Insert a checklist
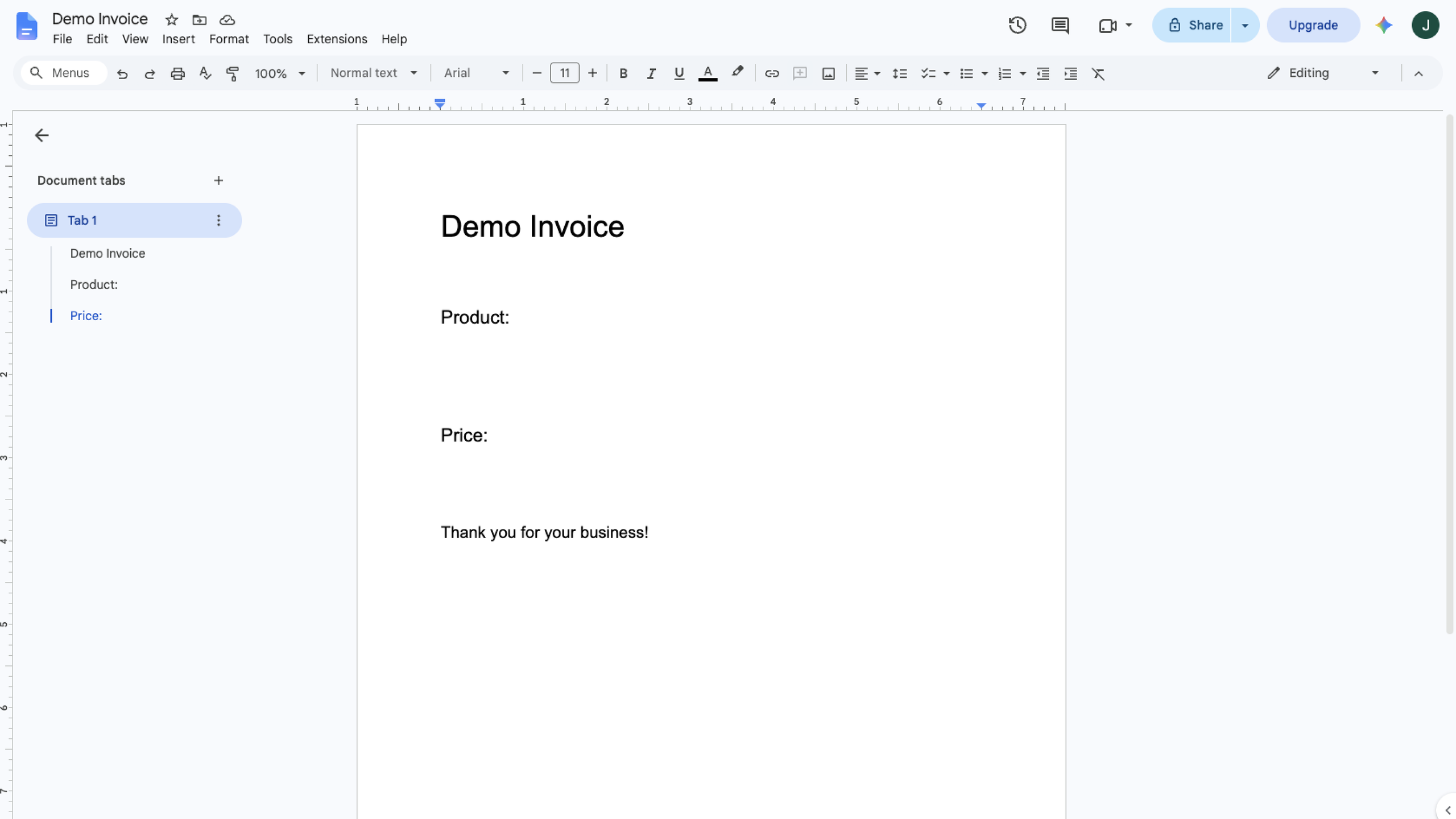This screenshot has width=1456, height=819. tap(928, 73)
